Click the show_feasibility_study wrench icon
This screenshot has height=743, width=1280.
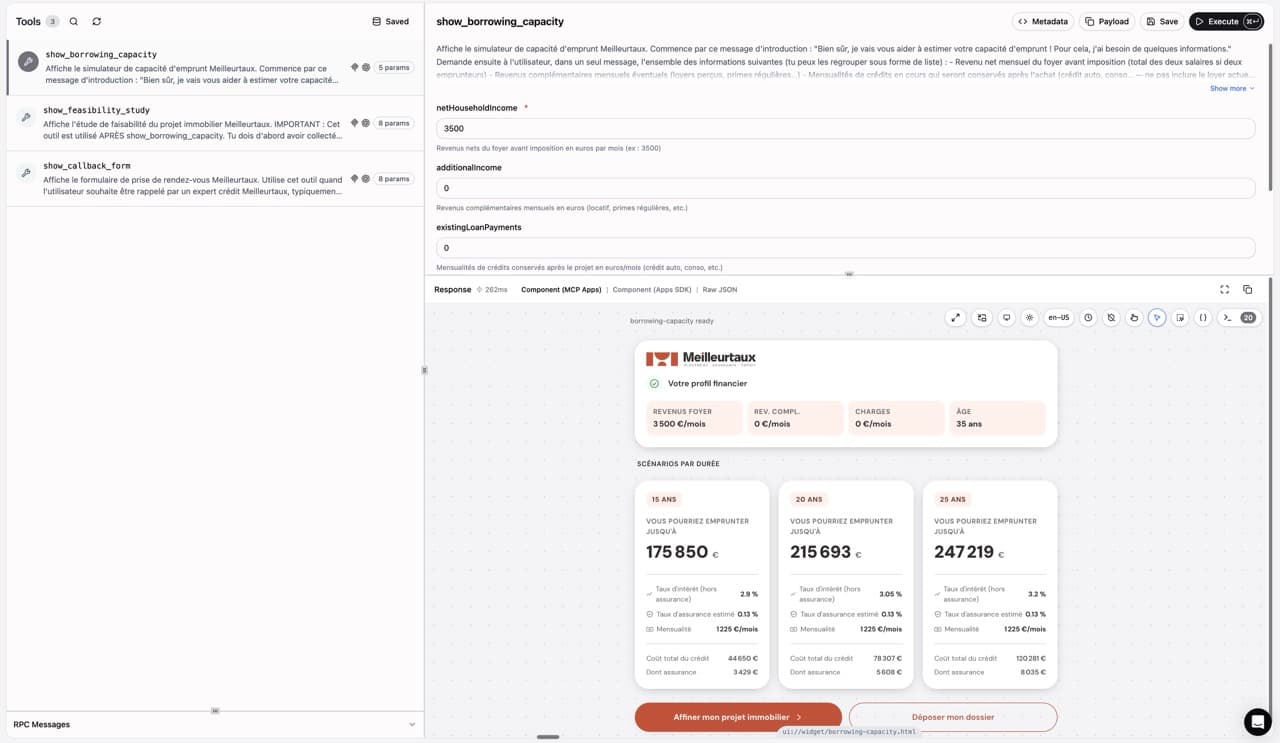click(26, 117)
